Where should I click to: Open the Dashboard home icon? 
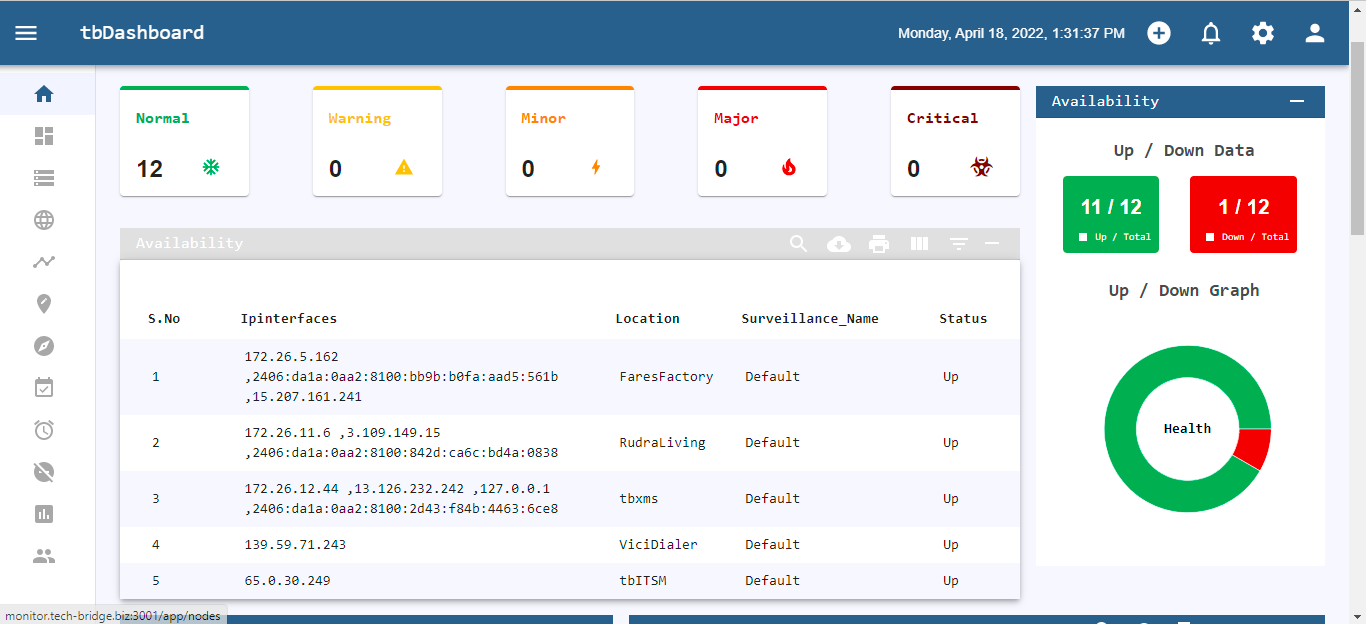click(x=44, y=93)
